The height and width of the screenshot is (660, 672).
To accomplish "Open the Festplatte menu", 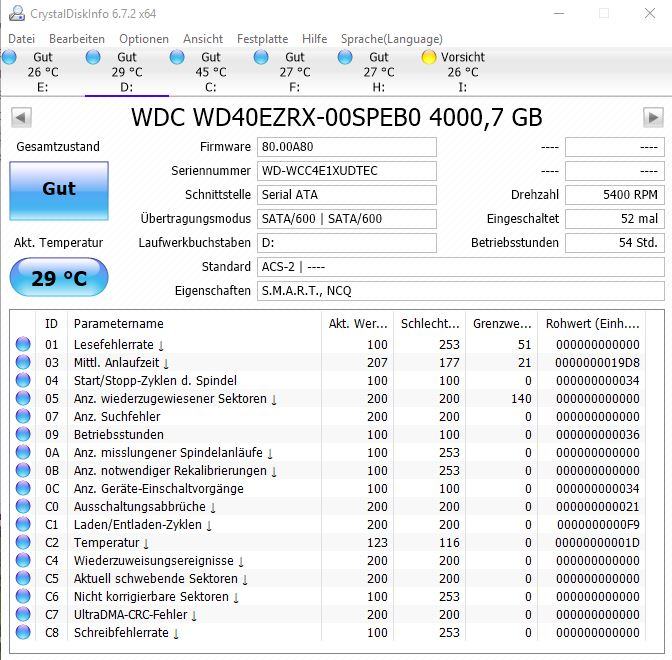I will click(262, 39).
